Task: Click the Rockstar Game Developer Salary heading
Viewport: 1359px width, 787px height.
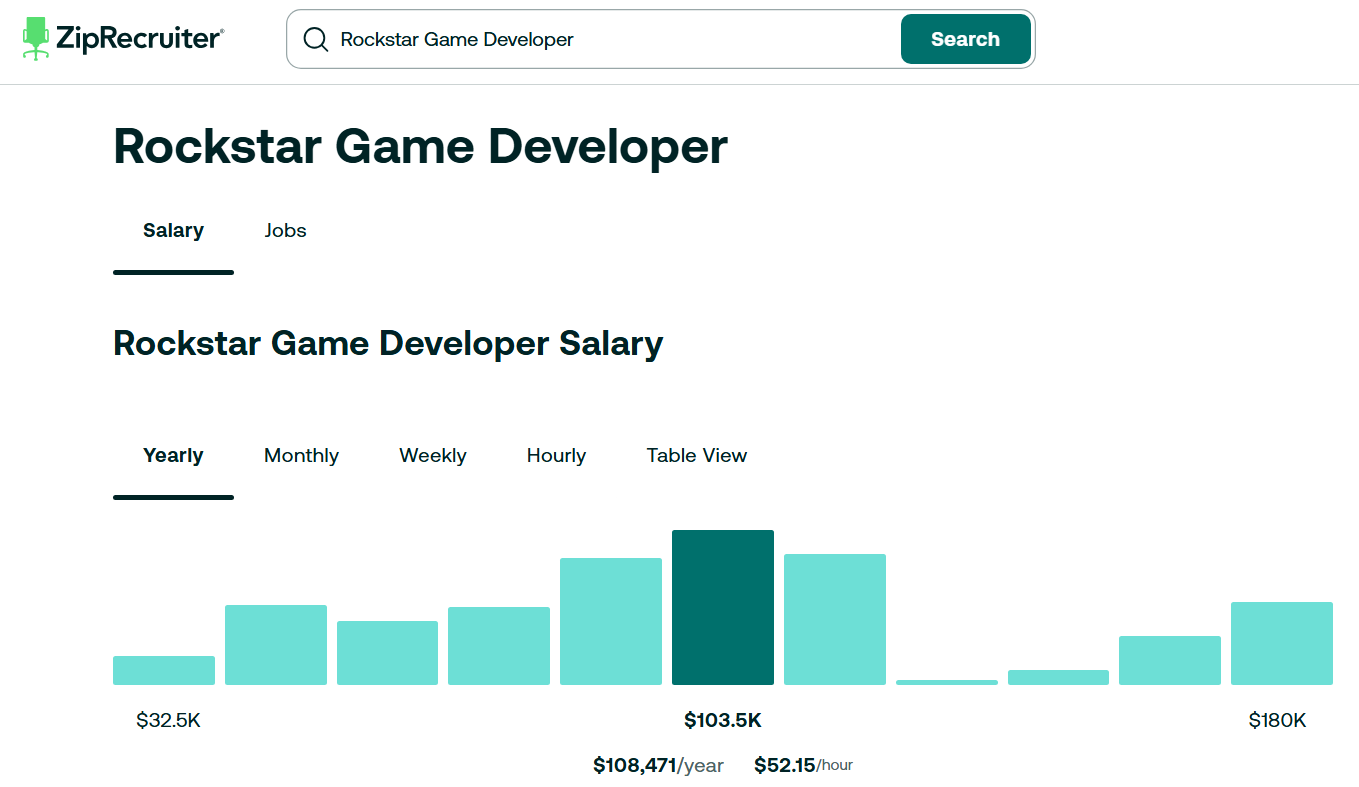Action: (388, 343)
